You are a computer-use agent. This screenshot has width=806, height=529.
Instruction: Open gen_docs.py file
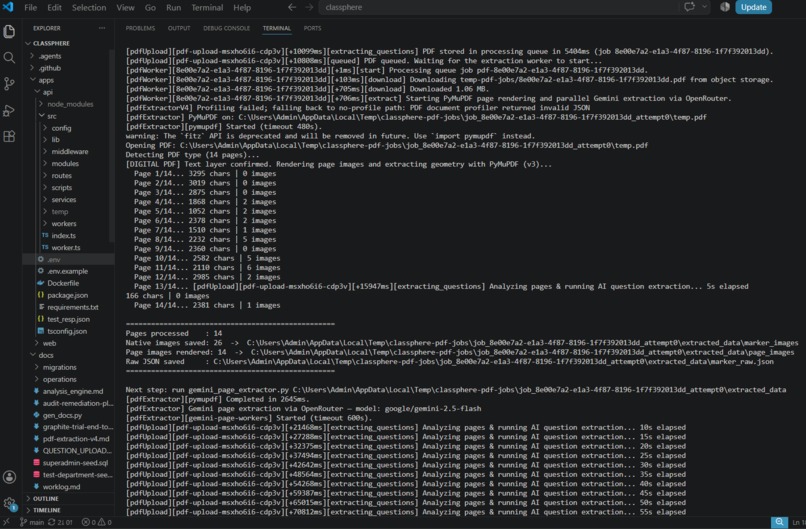[x=62, y=415]
